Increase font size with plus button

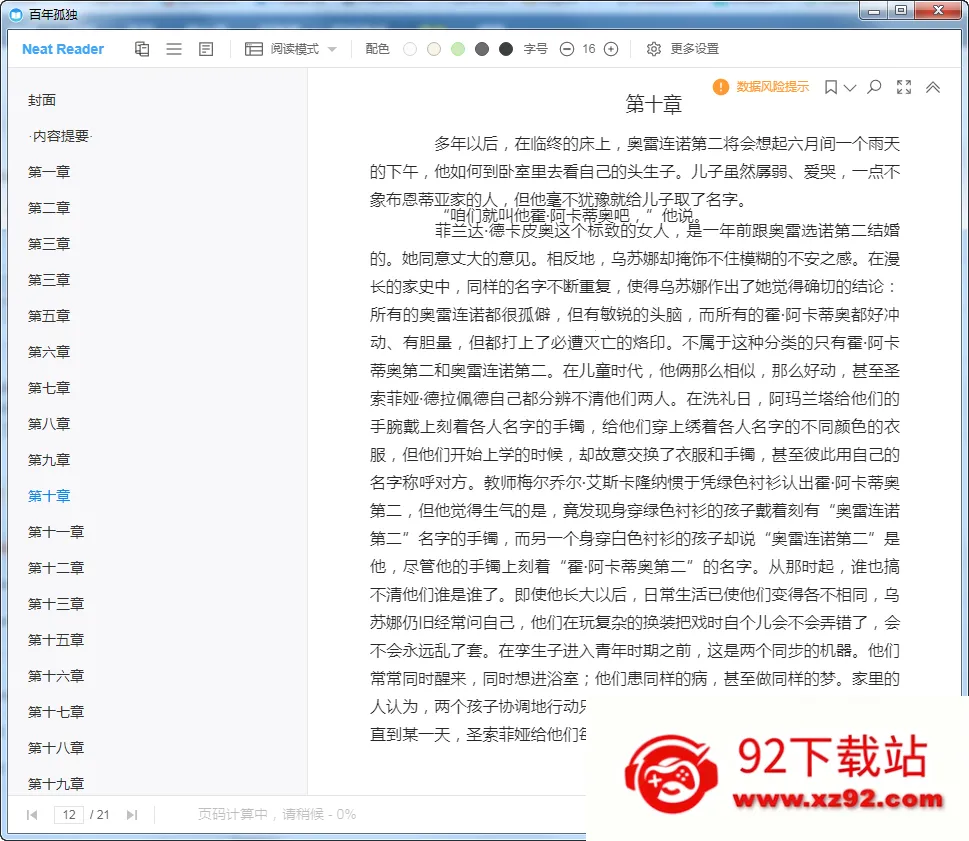[x=611, y=49]
